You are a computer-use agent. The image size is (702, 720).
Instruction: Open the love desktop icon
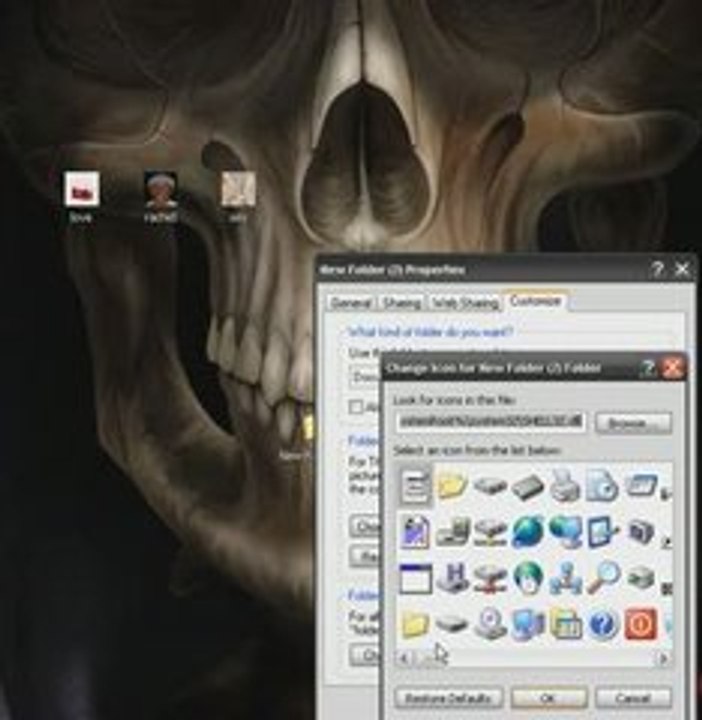click(81, 197)
